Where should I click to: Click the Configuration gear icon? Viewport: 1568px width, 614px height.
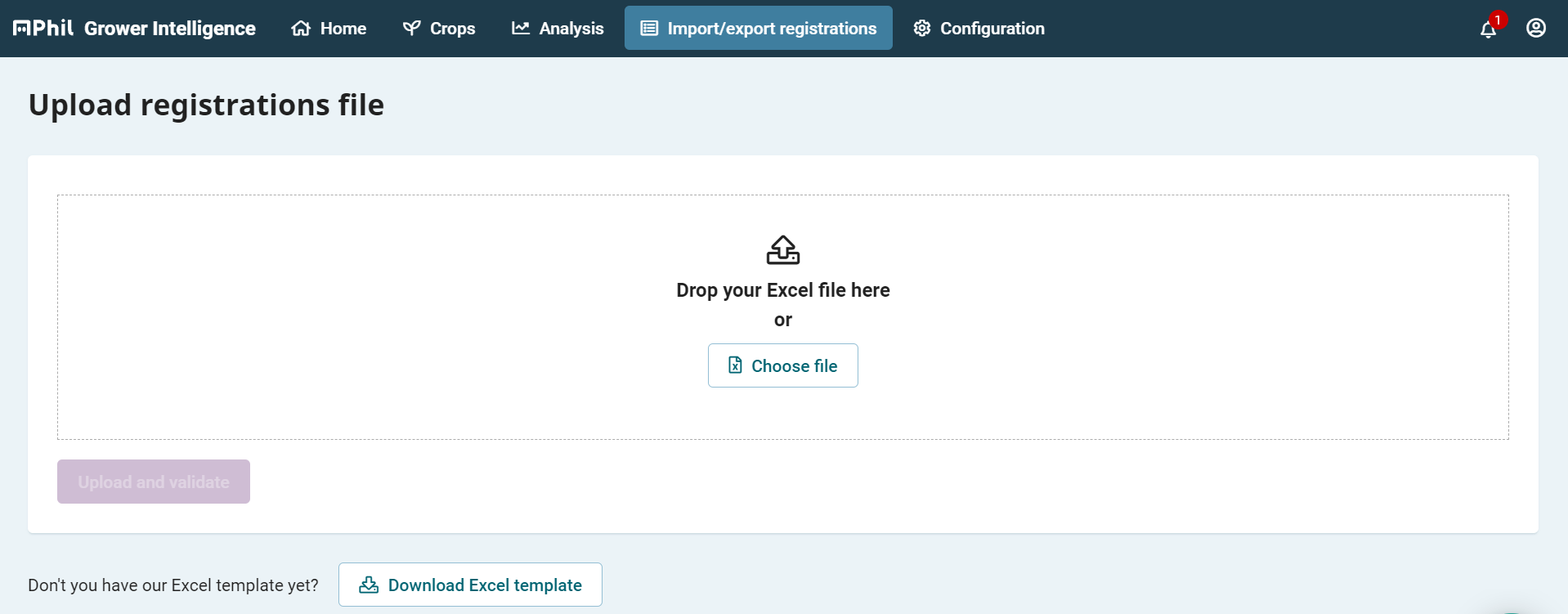pos(922,29)
